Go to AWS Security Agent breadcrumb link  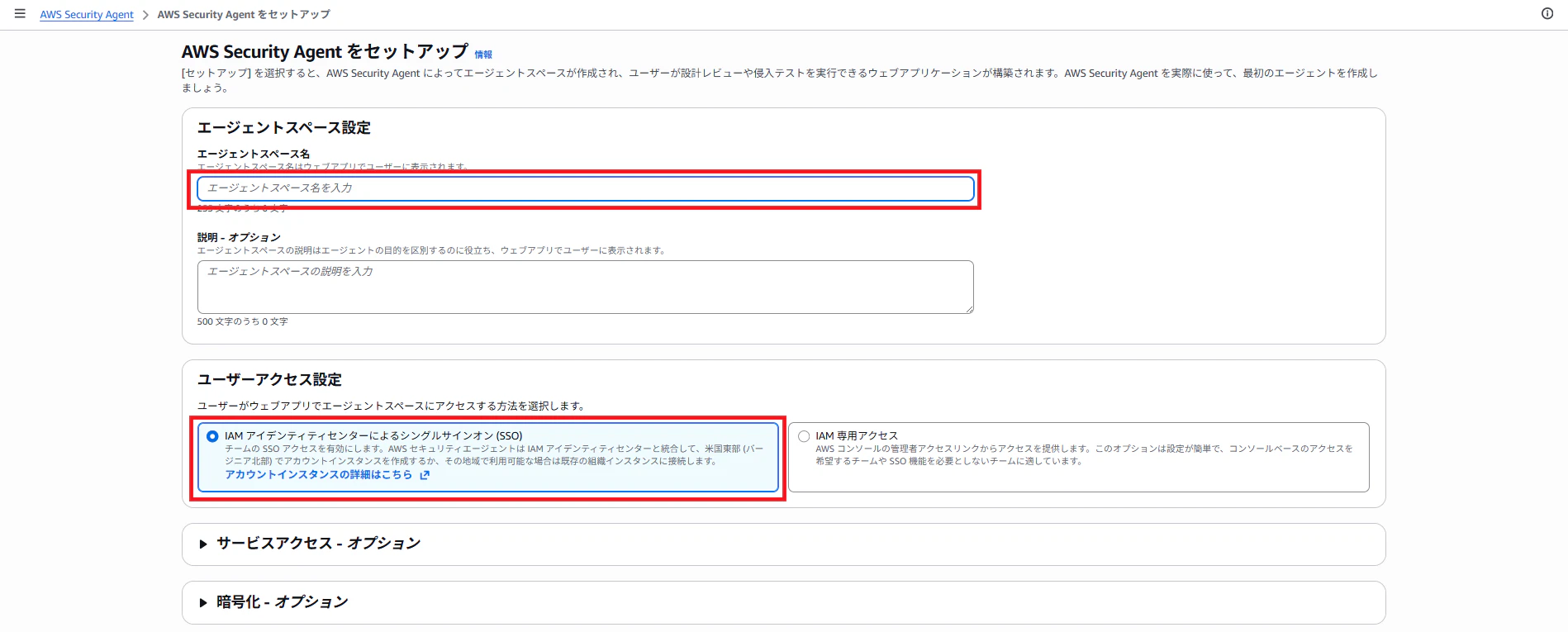[x=87, y=15]
